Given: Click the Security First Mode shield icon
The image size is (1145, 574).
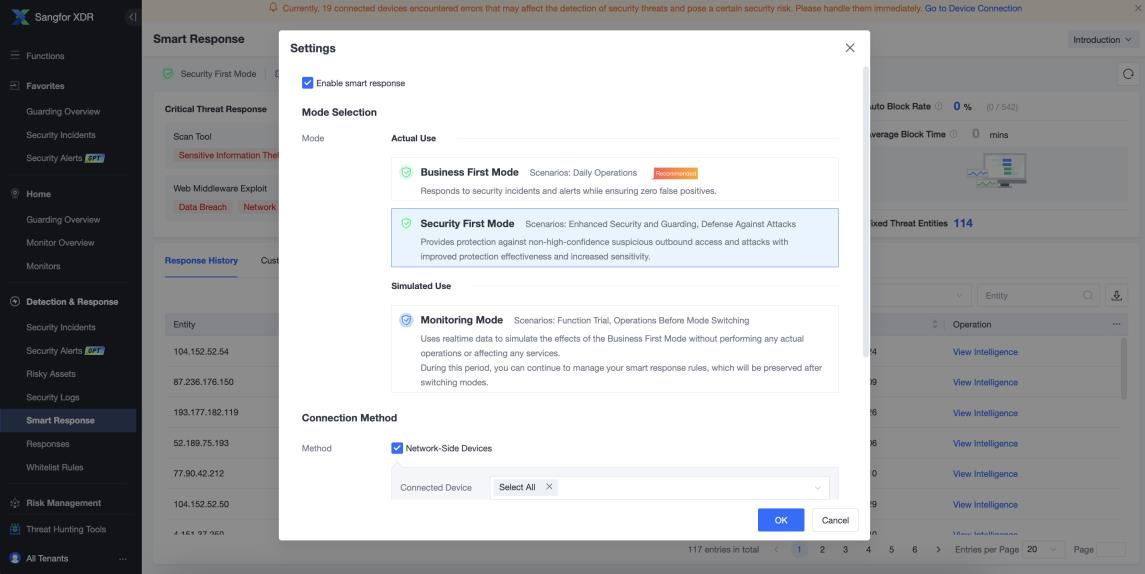Looking at the screenshot, I should 407,223.
